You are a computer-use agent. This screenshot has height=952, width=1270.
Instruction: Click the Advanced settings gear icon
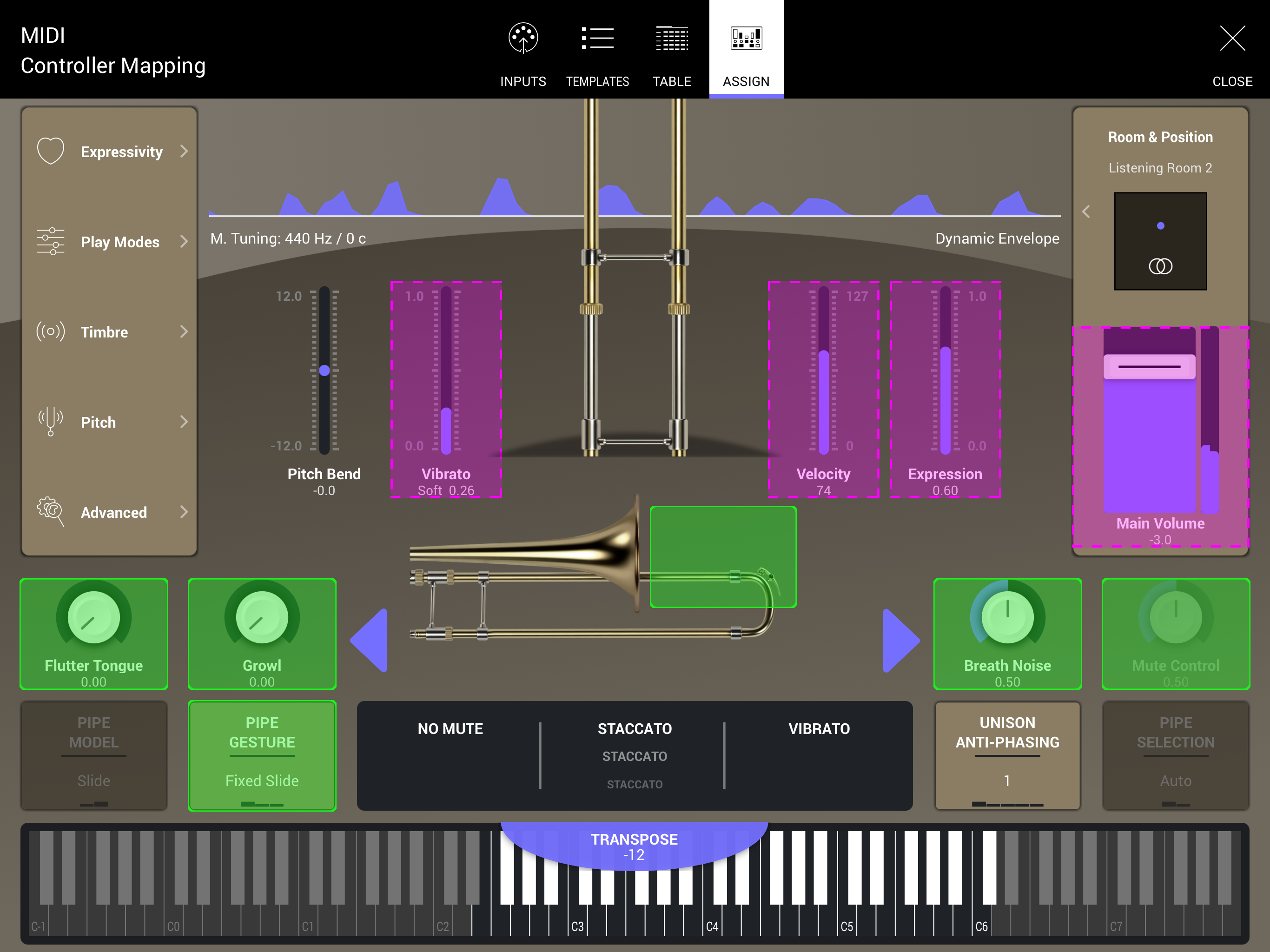click(51, 511)
